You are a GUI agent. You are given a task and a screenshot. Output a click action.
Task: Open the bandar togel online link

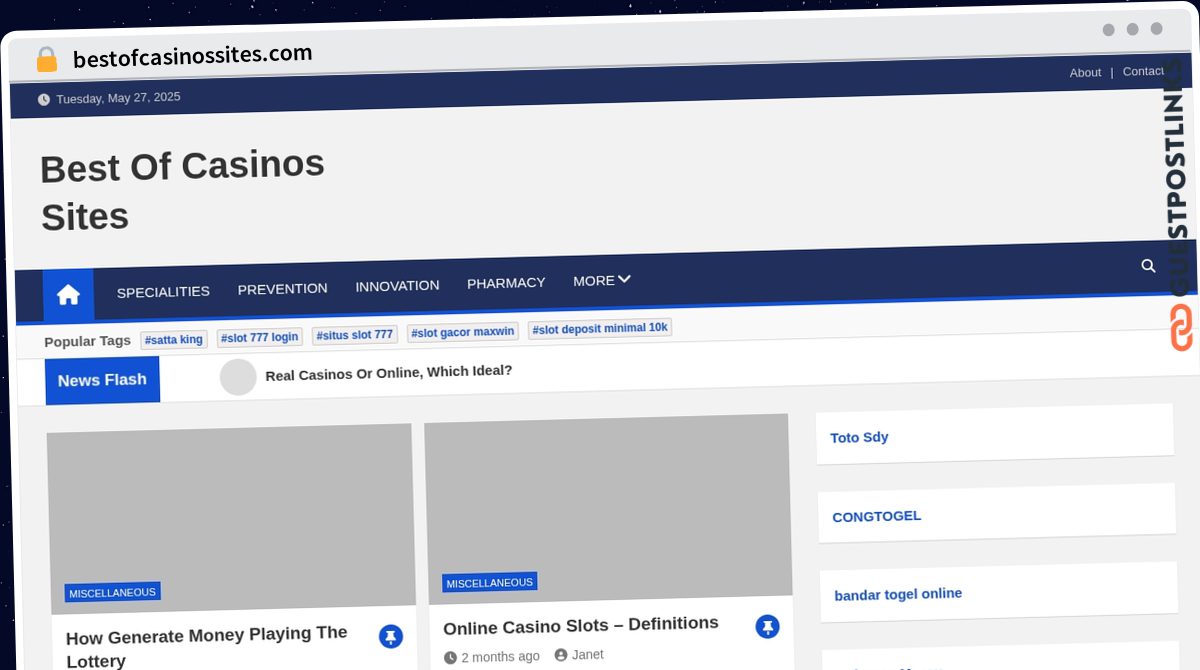point(898,594)
